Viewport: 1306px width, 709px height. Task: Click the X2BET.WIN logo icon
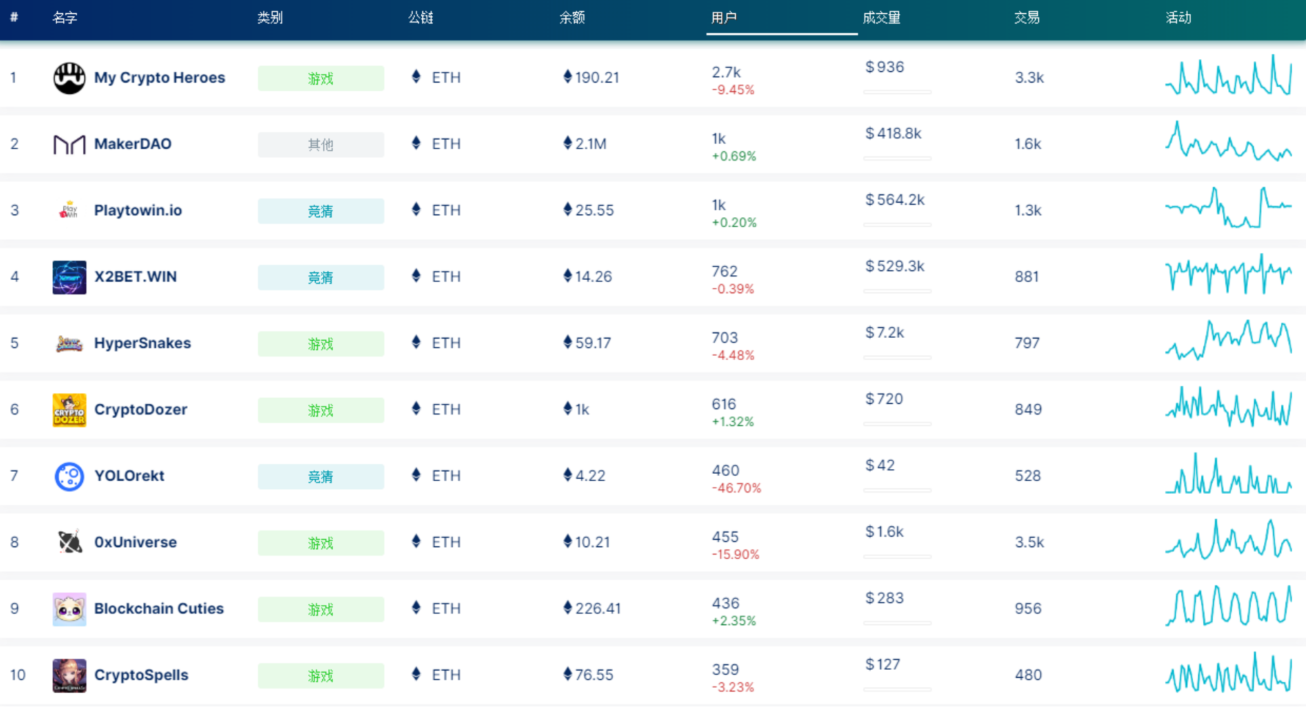(x=69, y=277)
